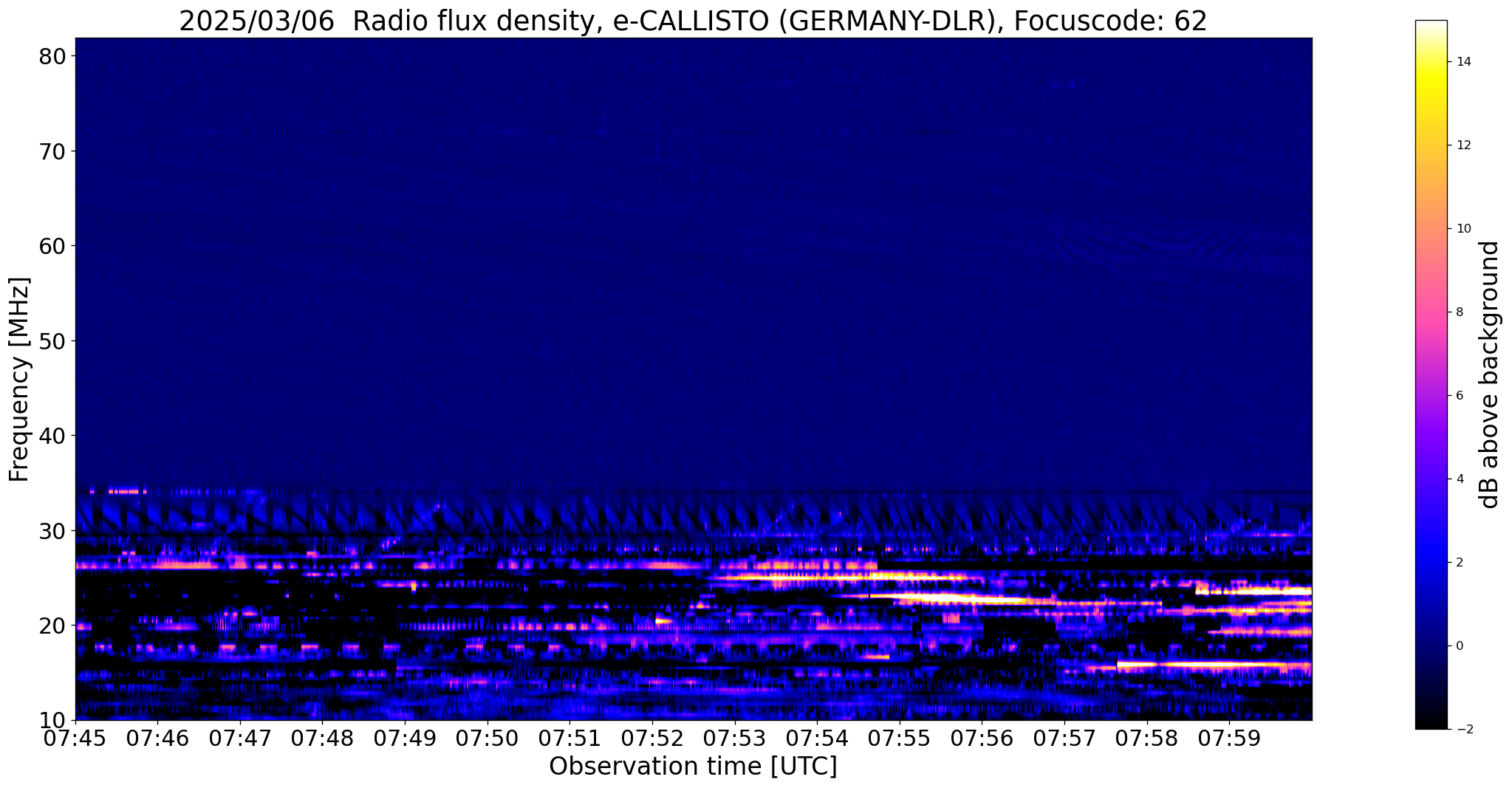
Task: Click the 07:50 time tick label
Action: click(x=488, y=739)
